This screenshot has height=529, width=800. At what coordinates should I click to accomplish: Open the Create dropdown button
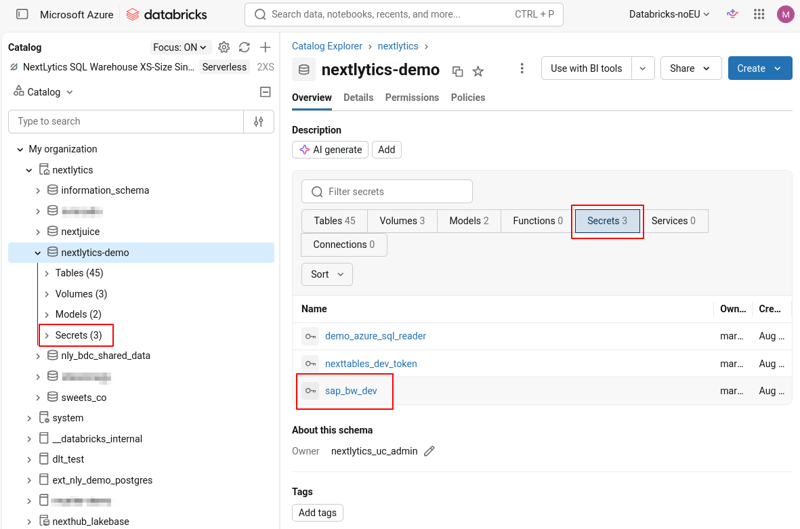tap(760, 68)
